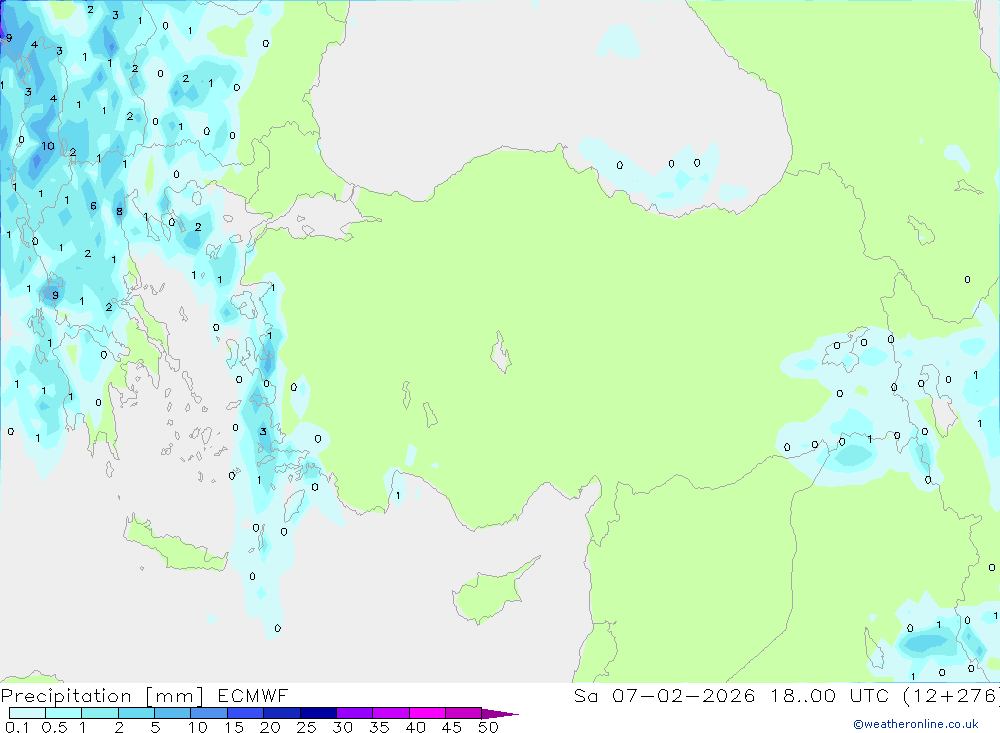Click the '35' legend scale label

pos(379,727)
